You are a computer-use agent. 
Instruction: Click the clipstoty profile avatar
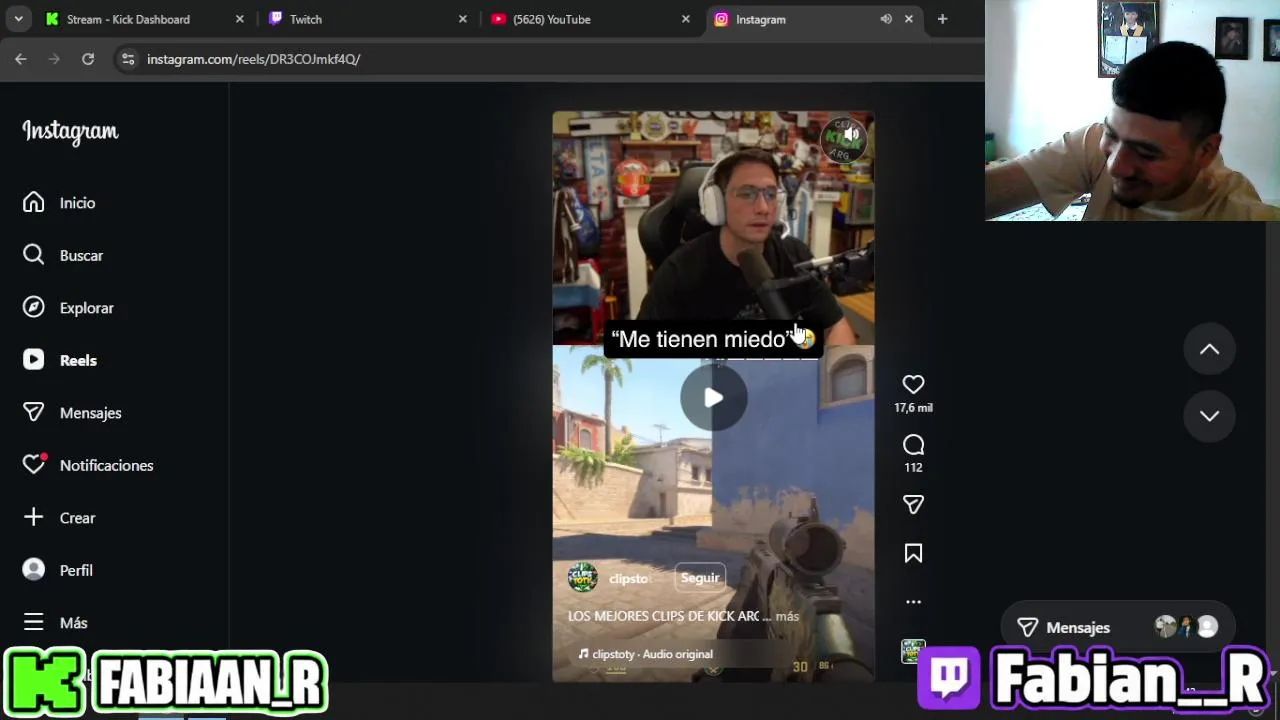point(582,578)
